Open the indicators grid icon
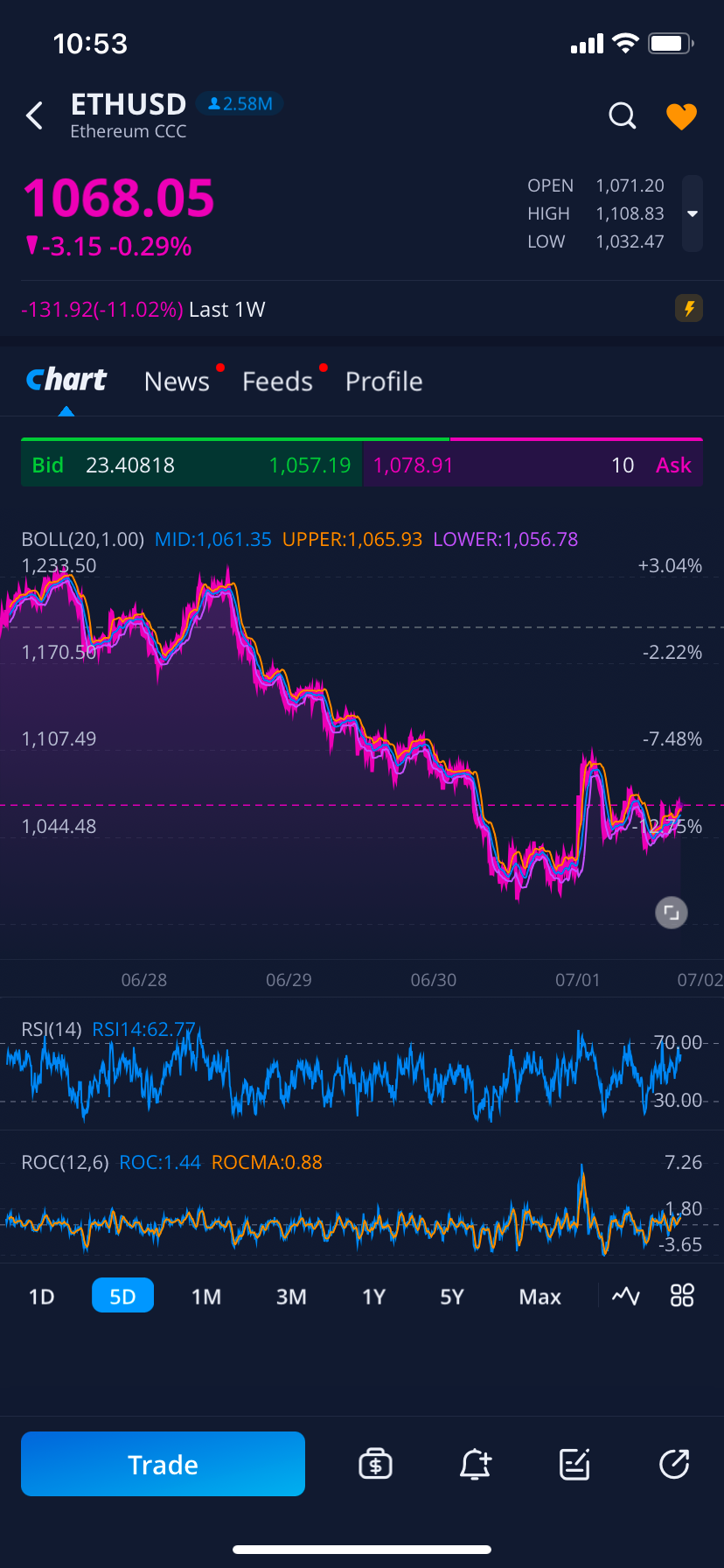 pos(682,1296)
